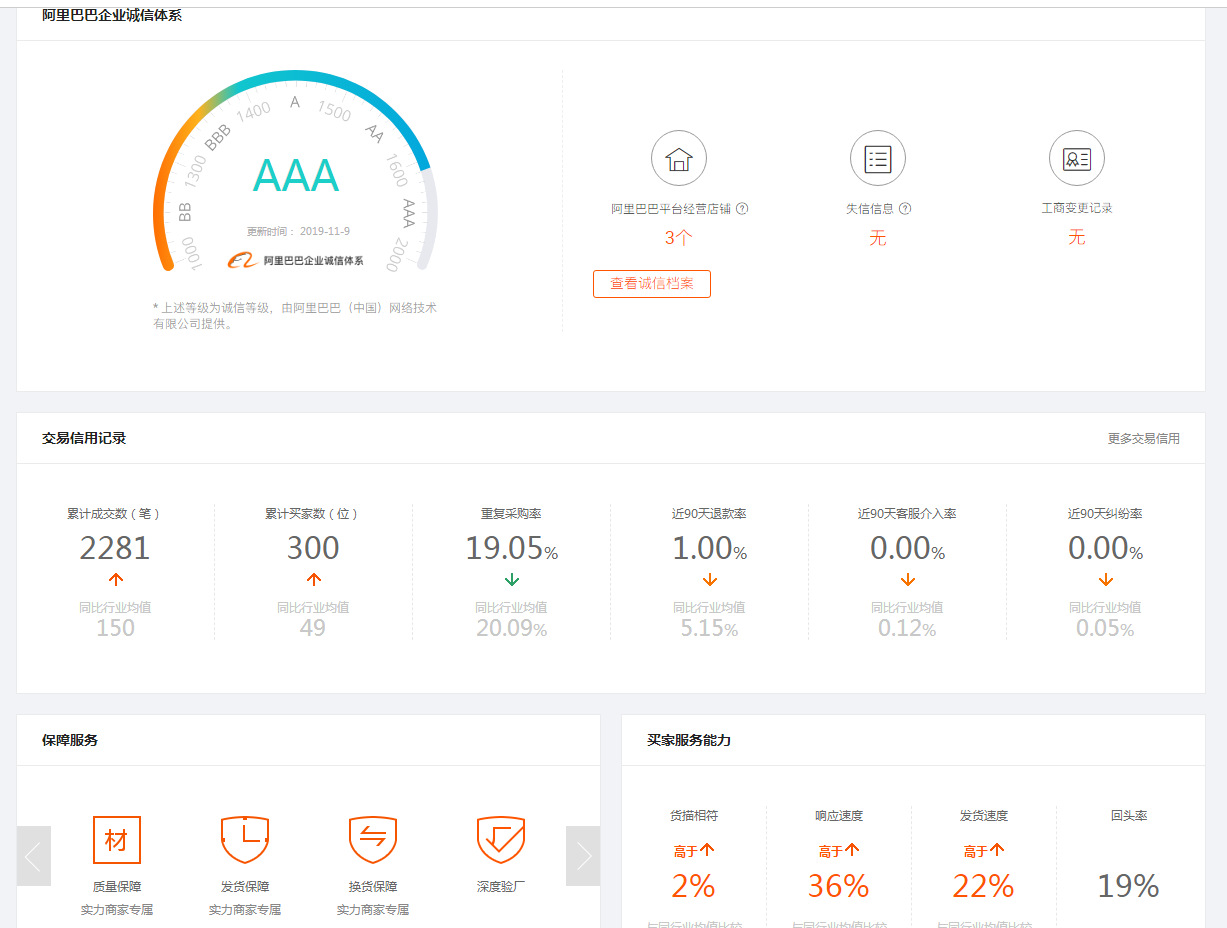Click 阿里巴巴企业诚信体系 section heading
1227x928 pixels.
pyautogui.click(x=112, y=16)
